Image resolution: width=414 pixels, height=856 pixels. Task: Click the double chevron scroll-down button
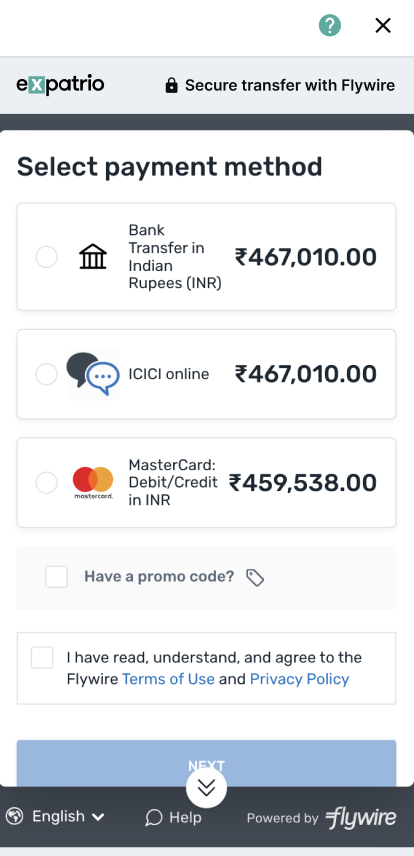206,787
